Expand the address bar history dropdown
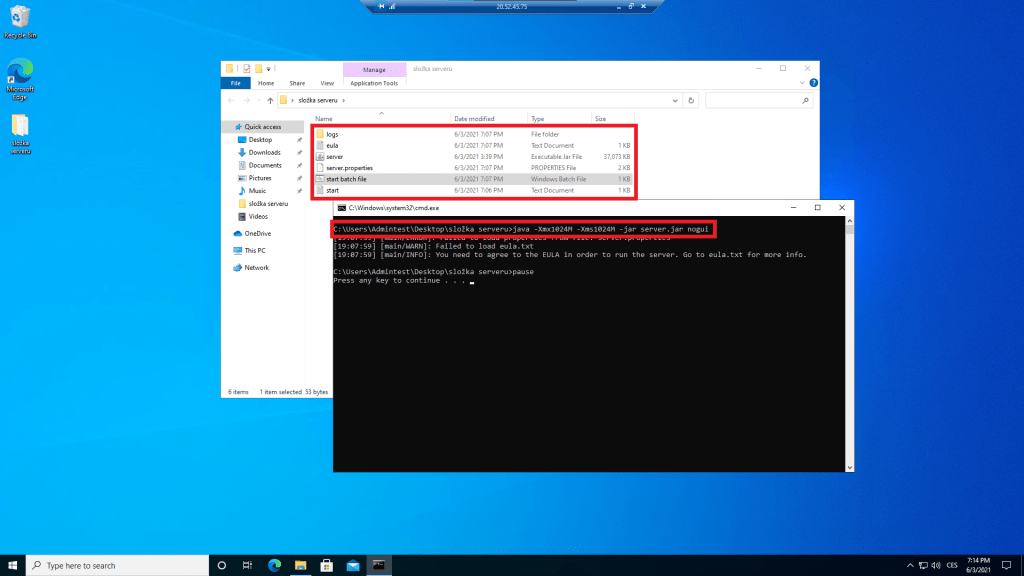 [672, 101]
